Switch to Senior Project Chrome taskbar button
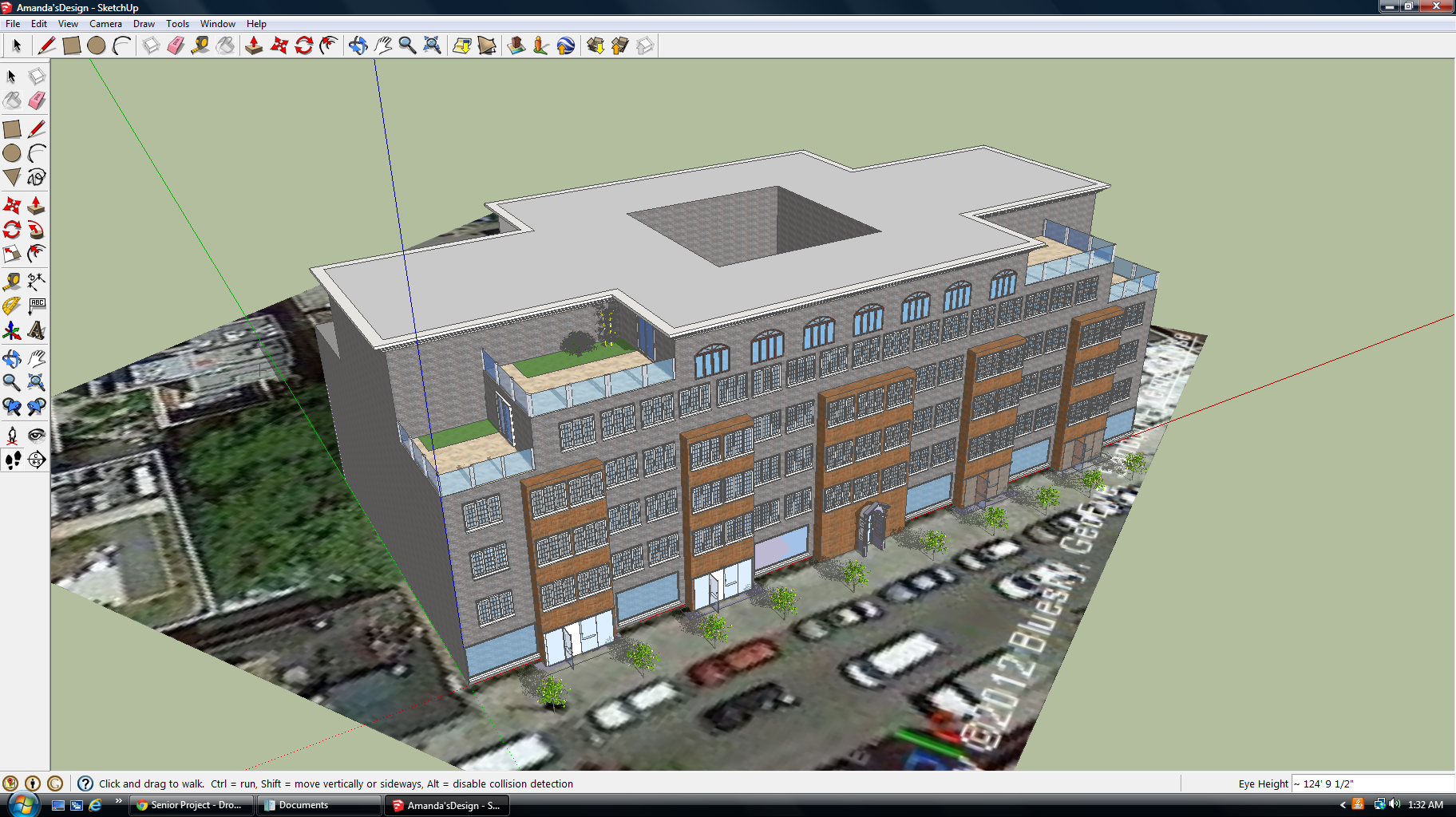This screenshot has height=817, width=1456. tap(193, 805)
